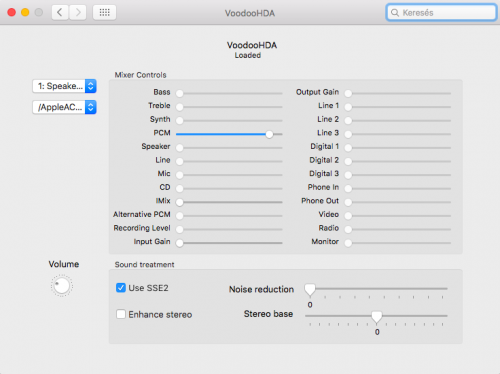Click the Keresés search field
This screenshot has width=500, height=374.
tap(441, 13)
